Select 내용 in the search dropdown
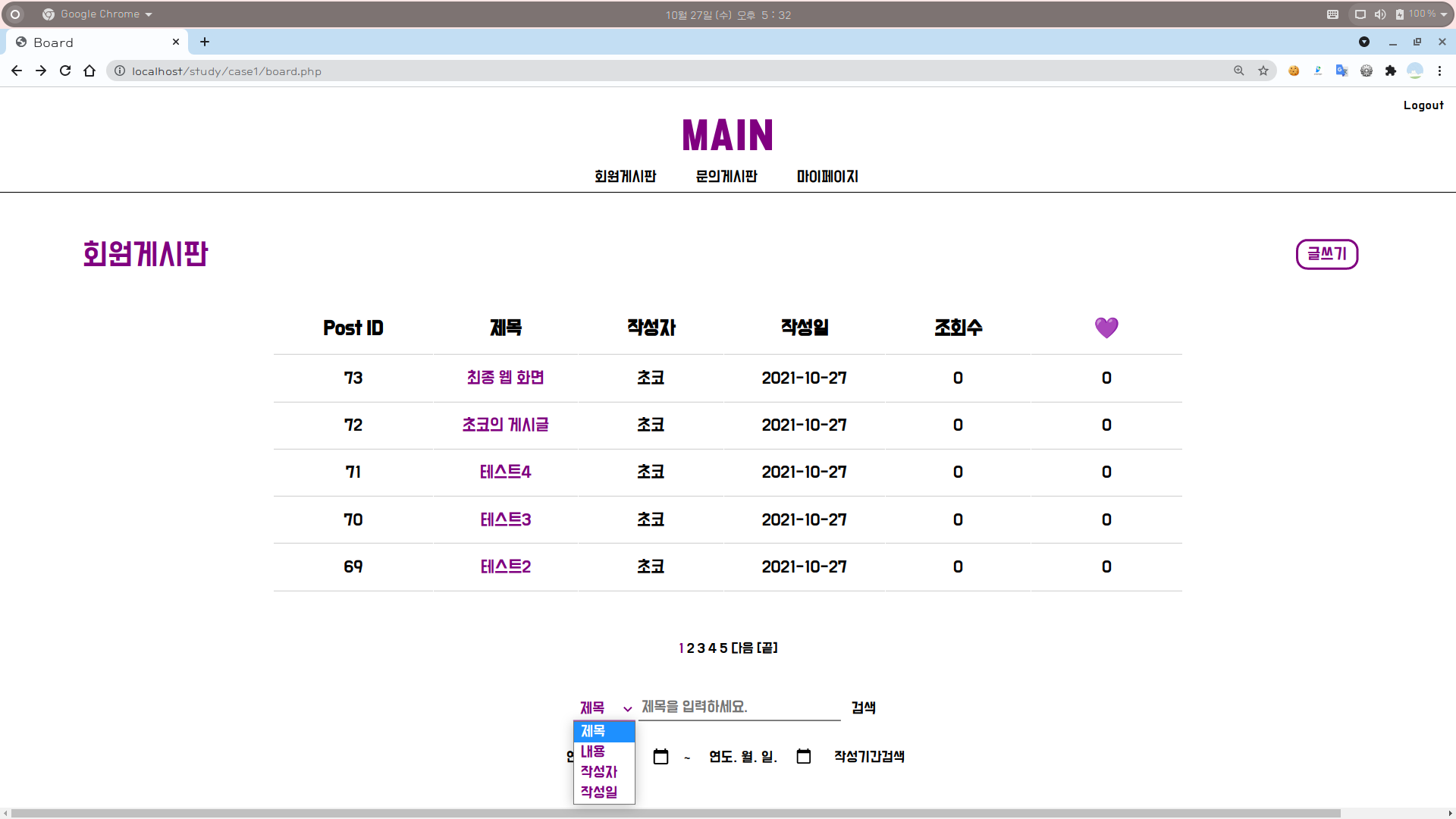The image size is (1456, 819). point(593,752)
